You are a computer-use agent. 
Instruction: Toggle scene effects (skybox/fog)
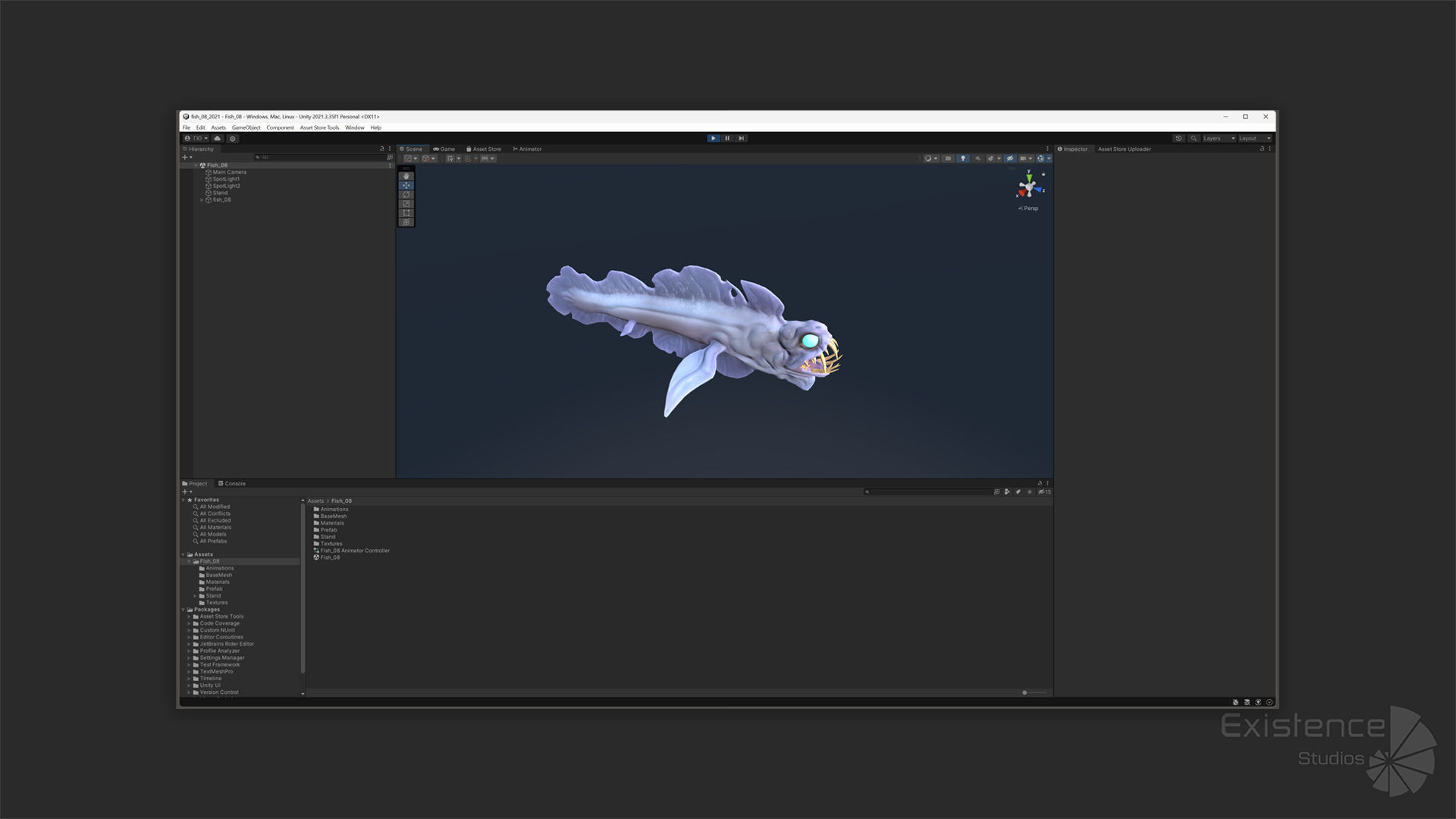990,158
